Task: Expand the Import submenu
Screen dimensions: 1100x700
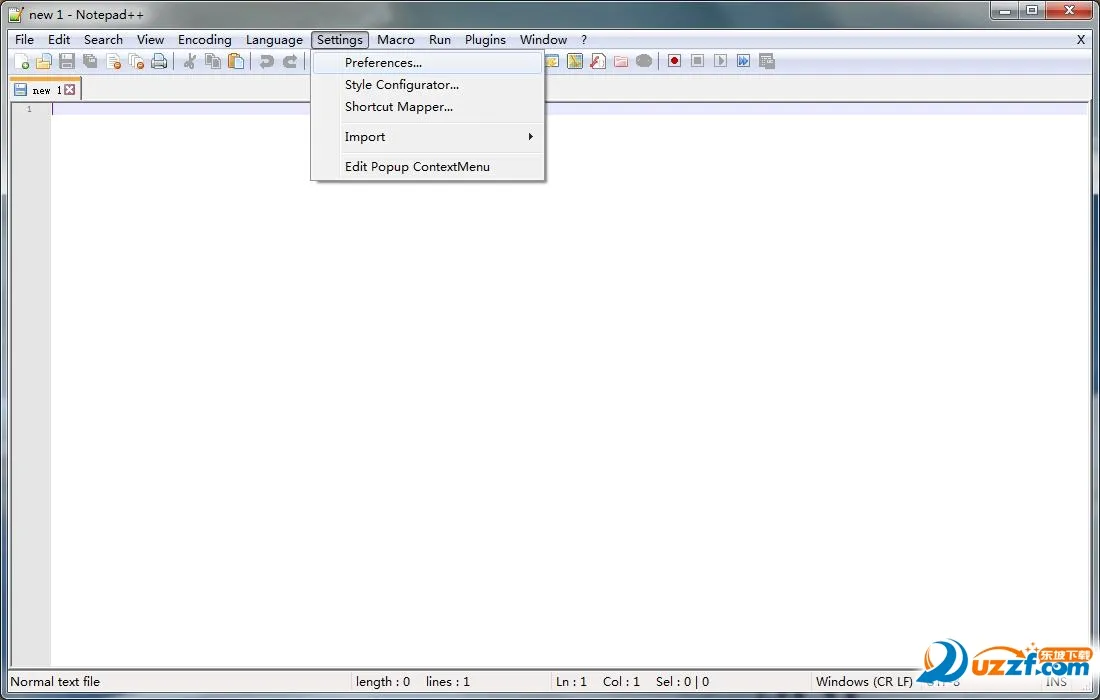Action: coord(428,137)
